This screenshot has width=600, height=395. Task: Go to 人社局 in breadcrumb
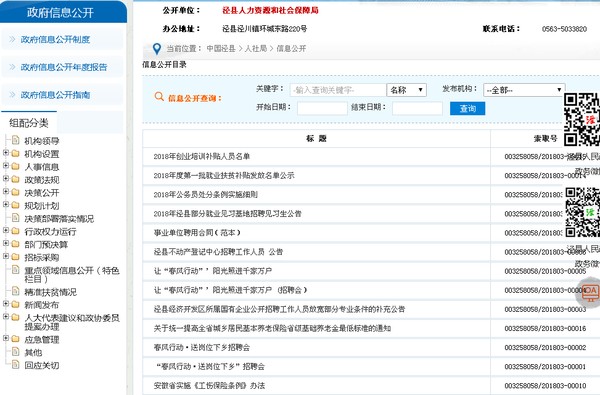(x=255, y=49)
